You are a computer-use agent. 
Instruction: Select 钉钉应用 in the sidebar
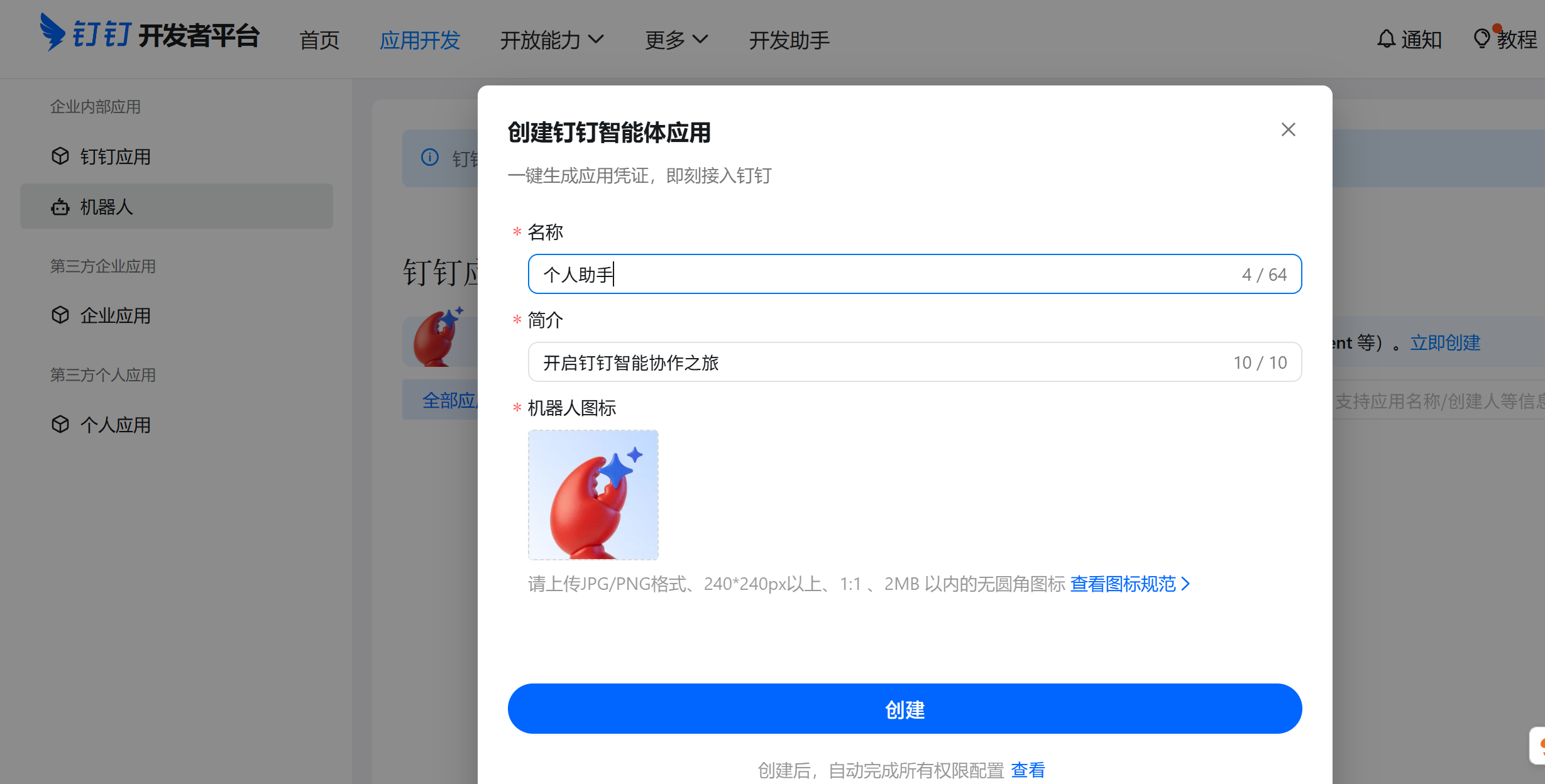pyautogui.click(x=177, y=156)
